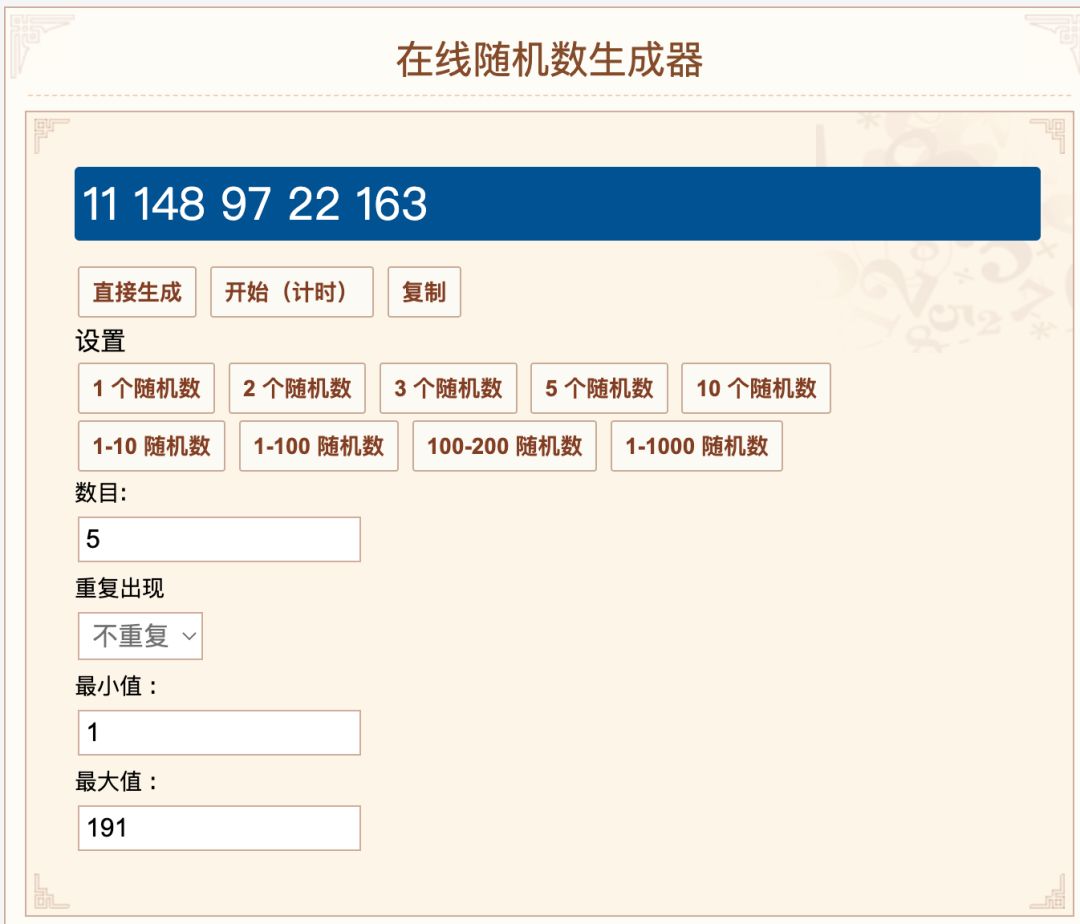Choose the 2 个随机数 preset
Screen dimensions: 1080x924
click(x=298, y=388)
